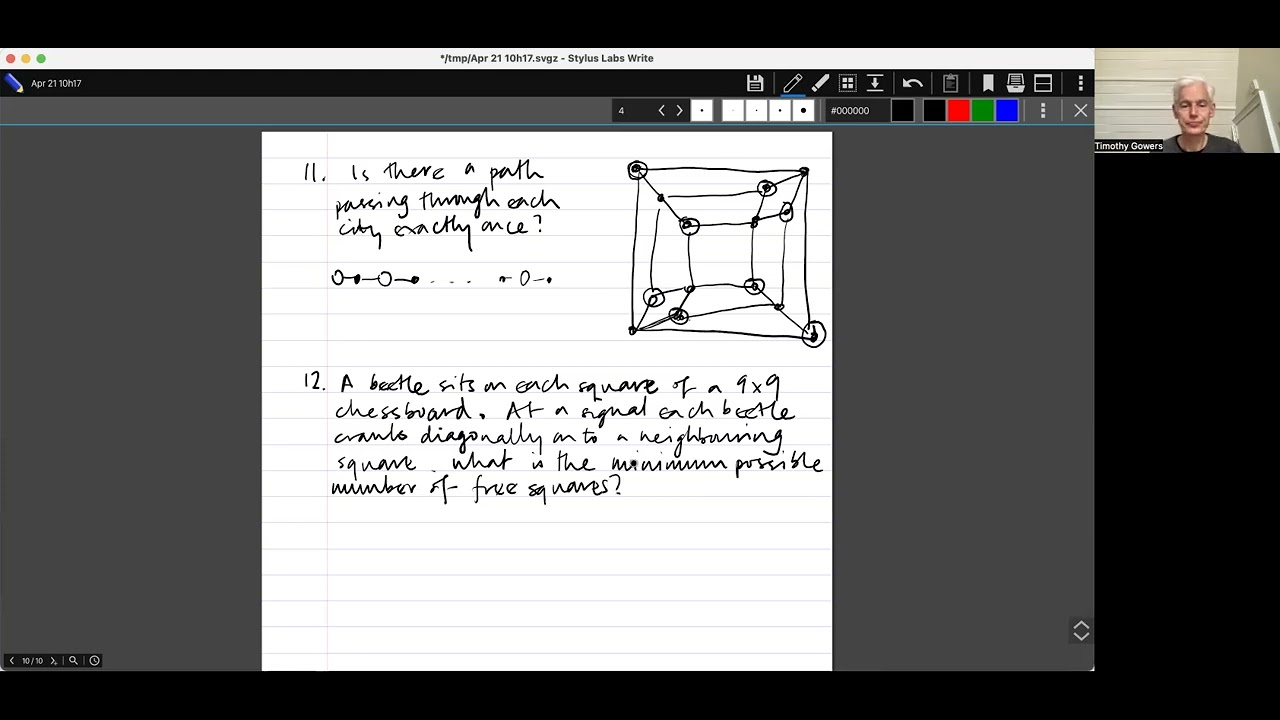The width and height of the screenshot is (1280, 720).
Task: Edit the #000000 hex color field
Action: 857,111
